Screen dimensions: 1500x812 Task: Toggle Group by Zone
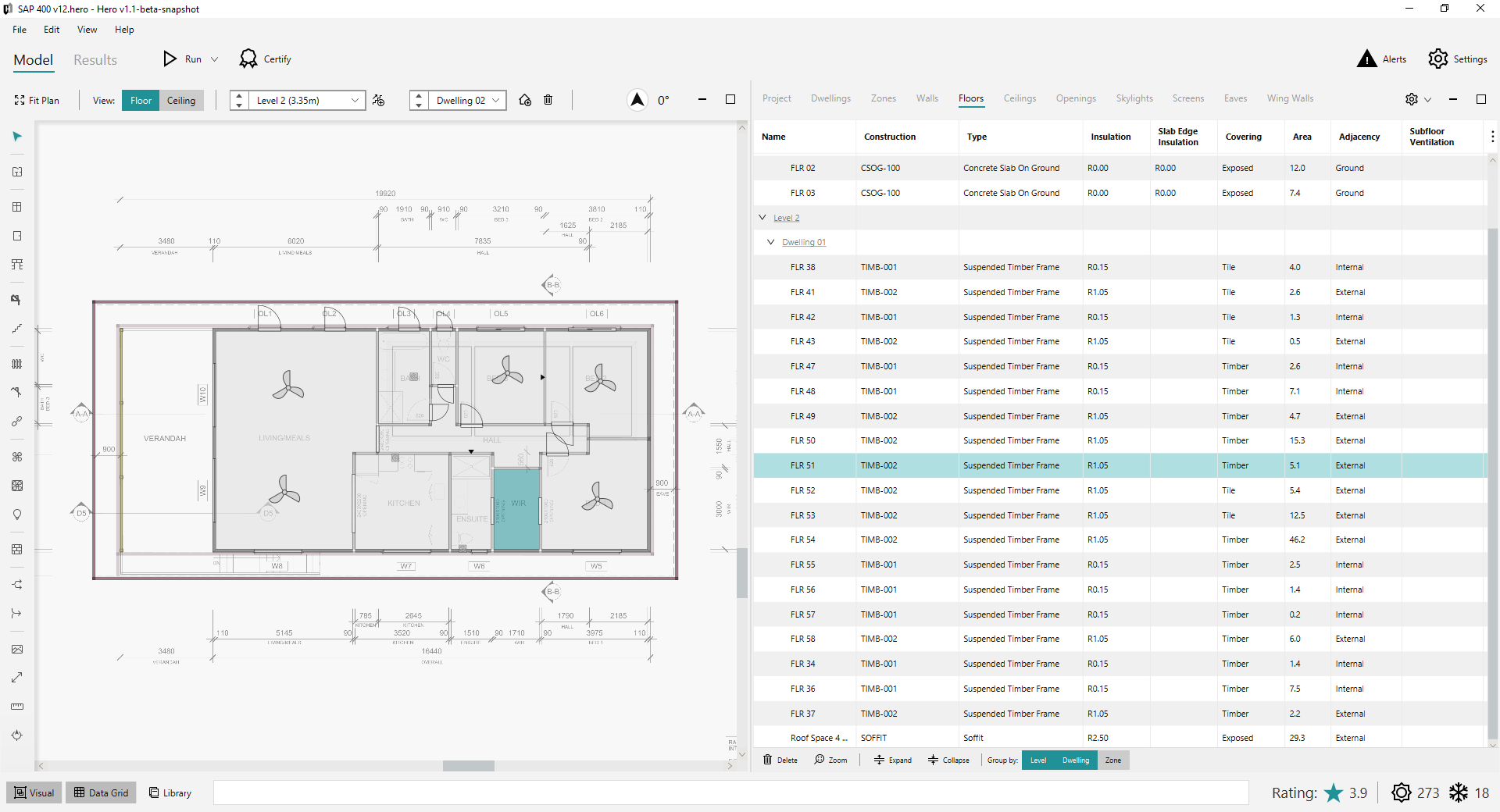tap(1112, 760)
